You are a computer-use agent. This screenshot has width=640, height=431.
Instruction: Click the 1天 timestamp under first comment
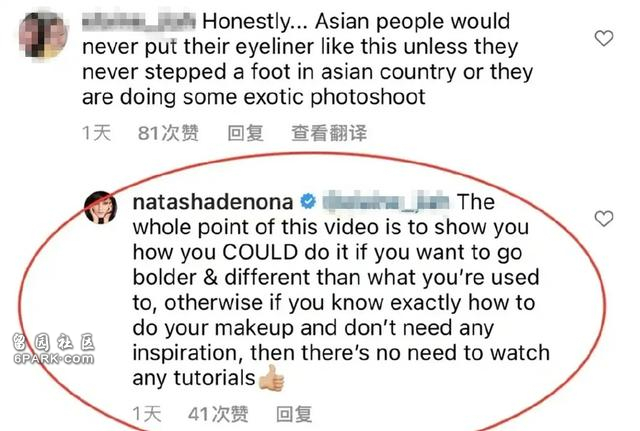pos(97,133)
